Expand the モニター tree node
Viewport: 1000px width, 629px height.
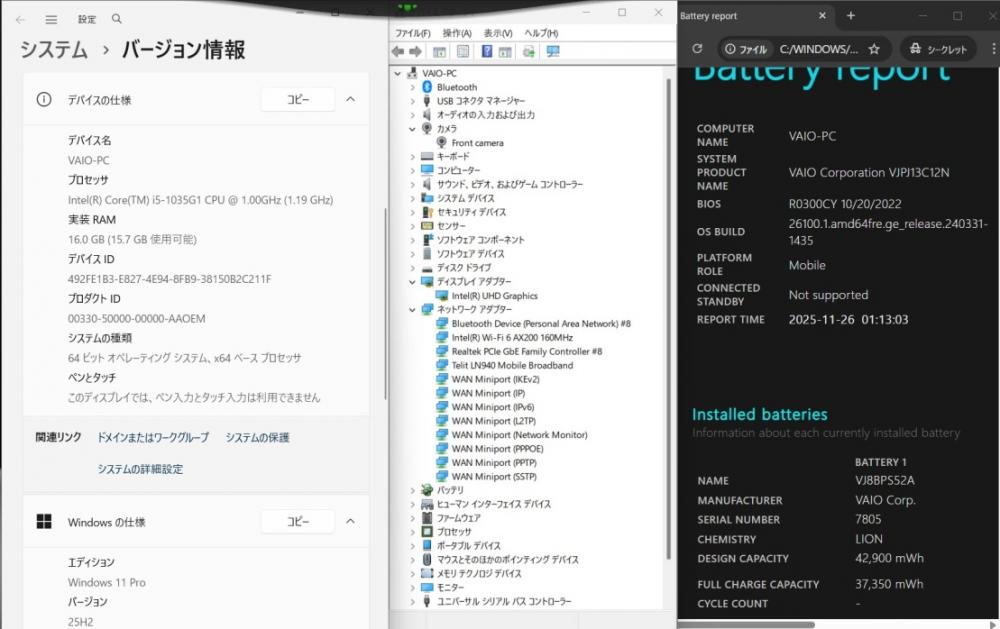(x=413, y=588)
